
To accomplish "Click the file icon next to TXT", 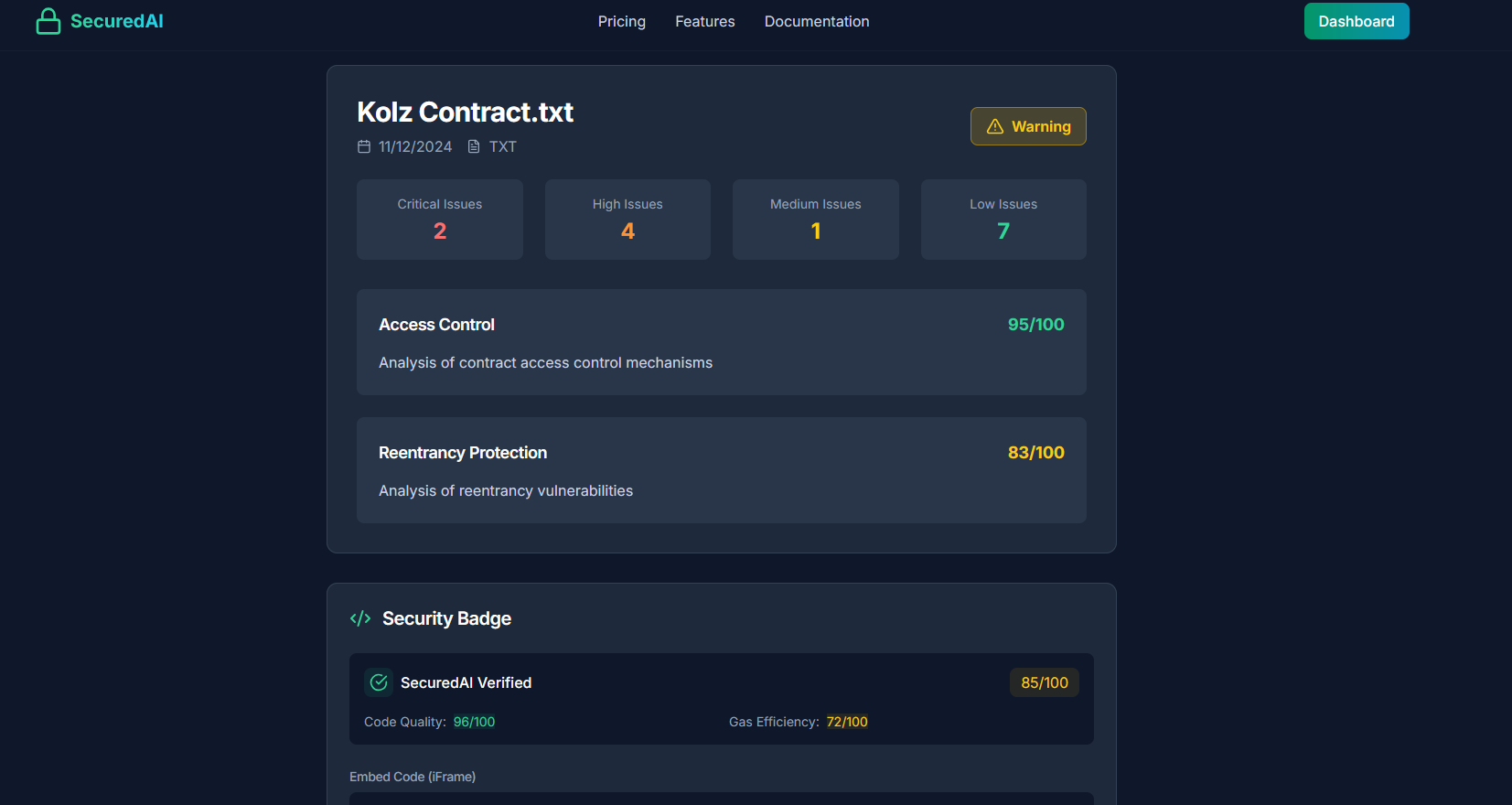I will pos(474,146).
